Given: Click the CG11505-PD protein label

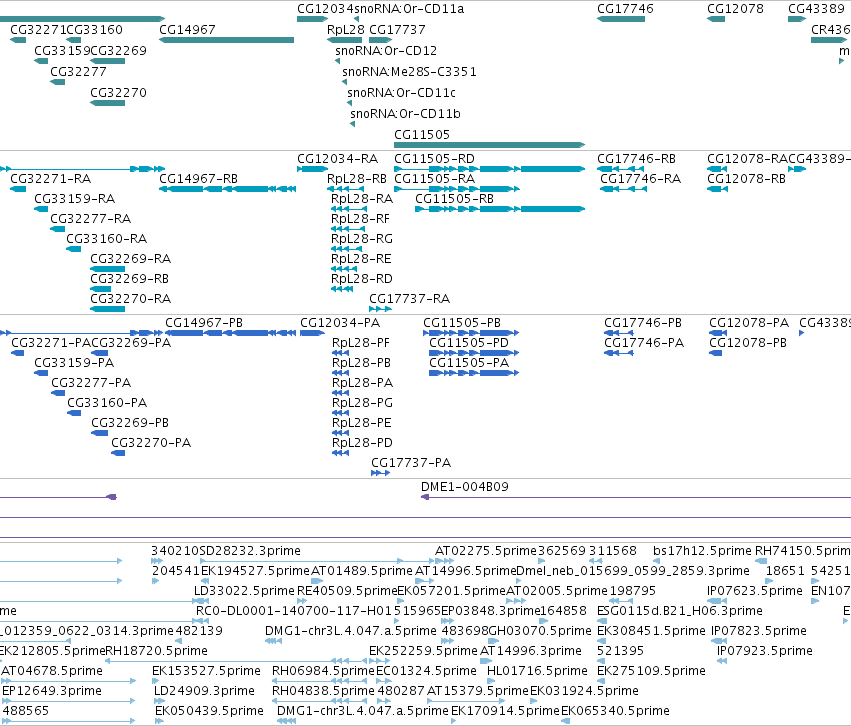Looking at the screenshot, I should 469,343.
